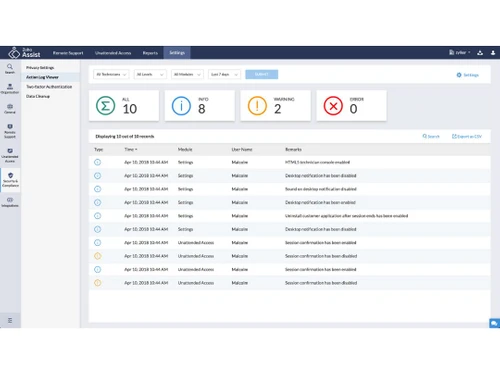Select Two-factor Authentication menu item
The width and height of the screenshot is (500, 375).
49,87
